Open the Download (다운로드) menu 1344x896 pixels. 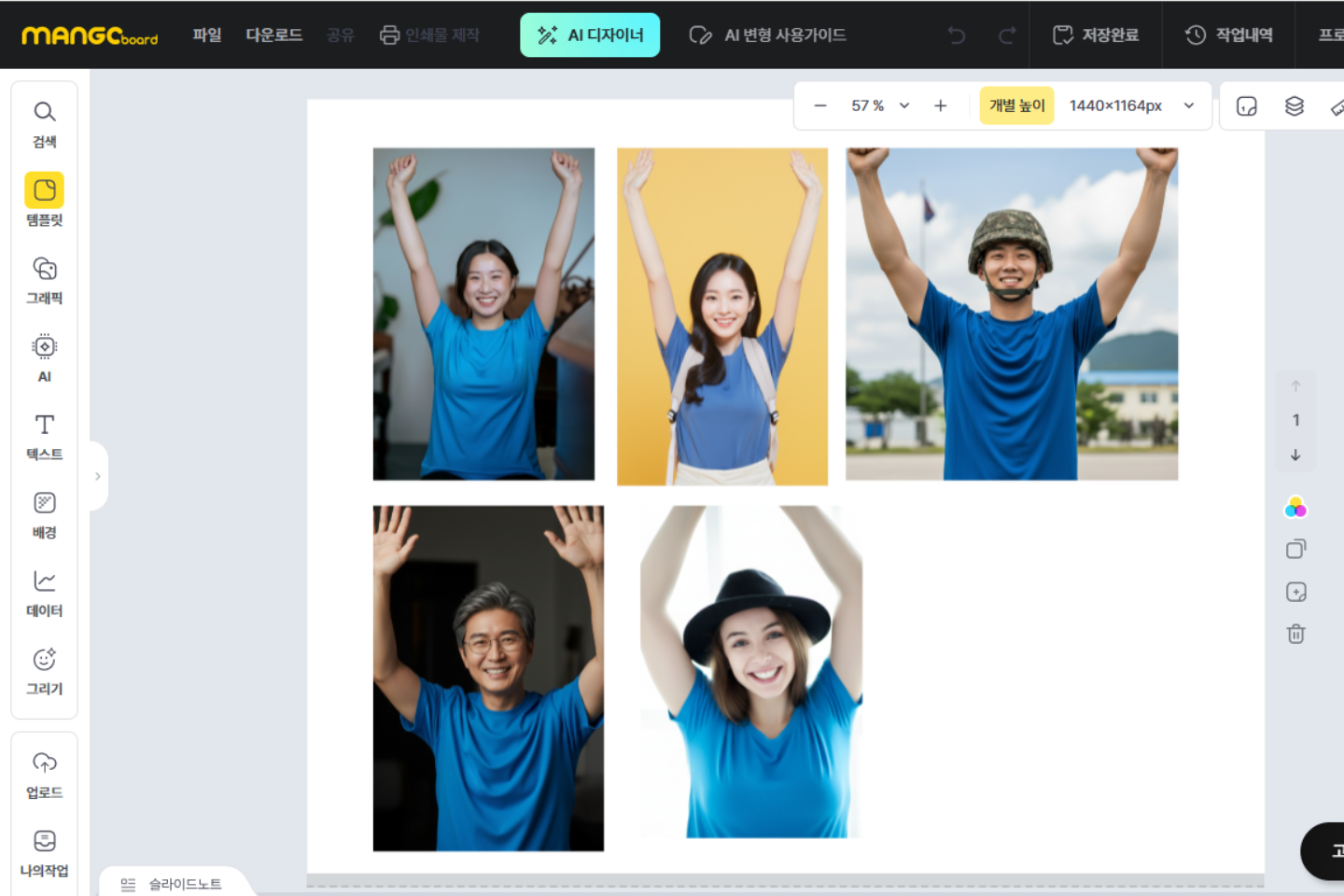coord(273,35)
